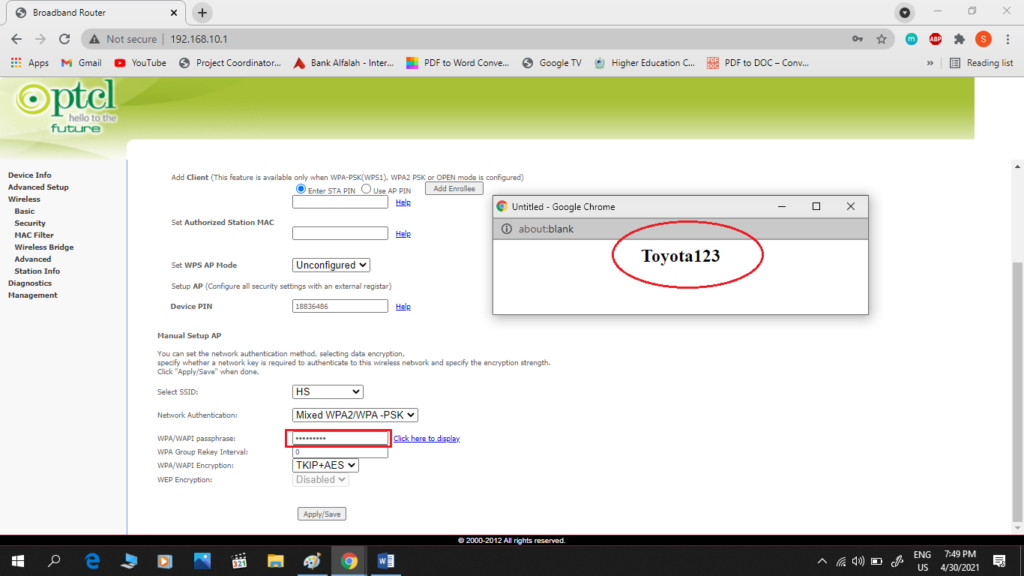Open the Extensions puzzle icon
Screen dimensions: 1024x576
pyautogui.click(x=959, y=39)
